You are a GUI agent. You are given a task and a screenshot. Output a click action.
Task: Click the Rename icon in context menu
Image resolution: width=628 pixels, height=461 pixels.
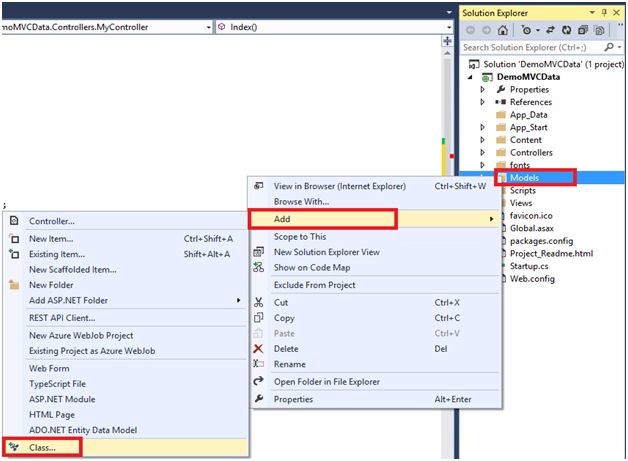258,364
